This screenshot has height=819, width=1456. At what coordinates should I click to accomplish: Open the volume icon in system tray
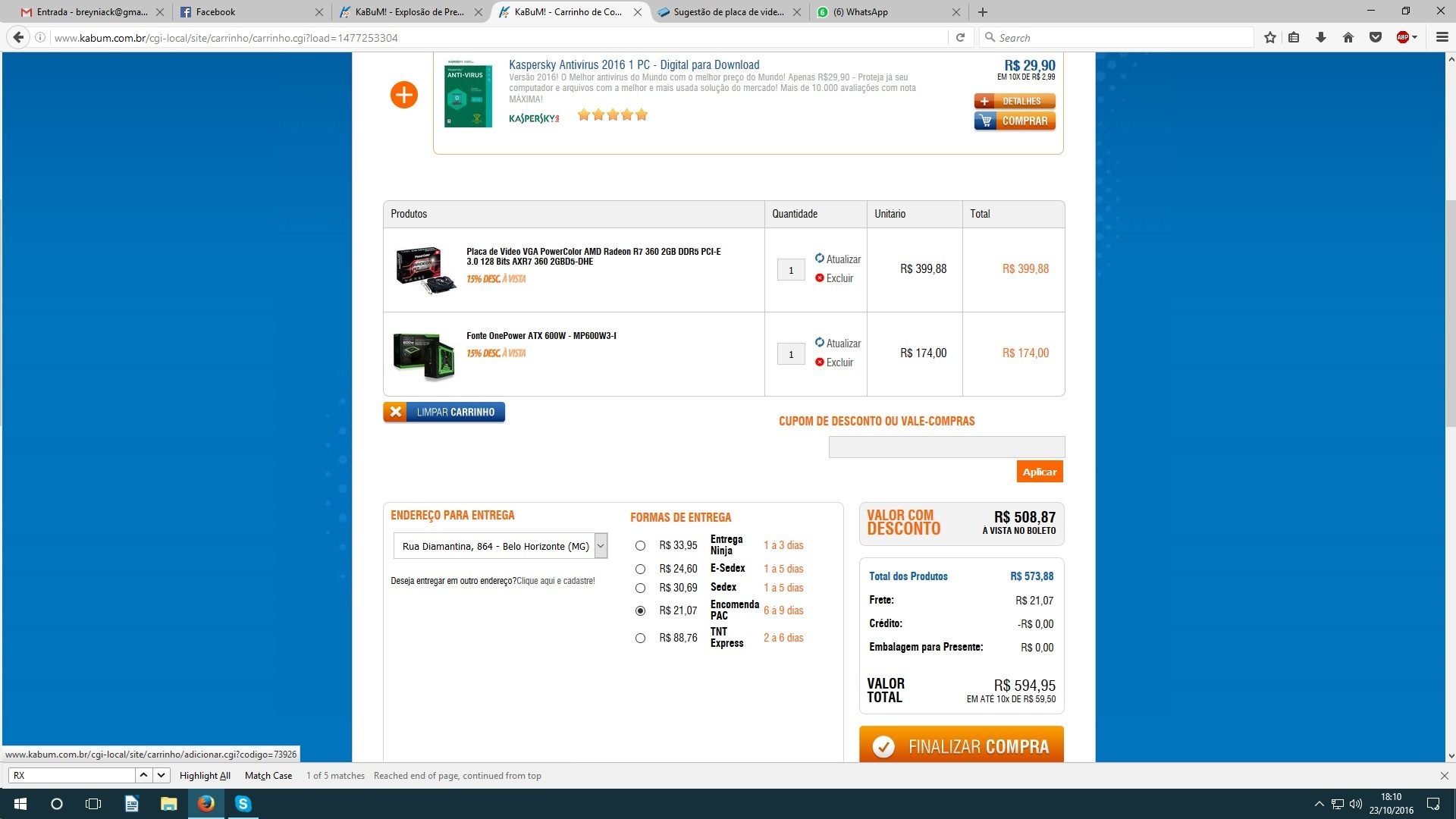1356,804
